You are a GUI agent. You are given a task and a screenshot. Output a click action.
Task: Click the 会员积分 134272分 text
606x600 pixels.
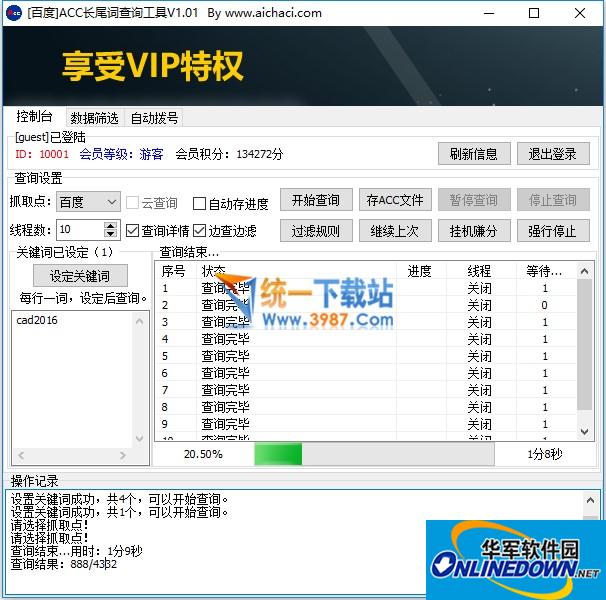click(229, 154)
